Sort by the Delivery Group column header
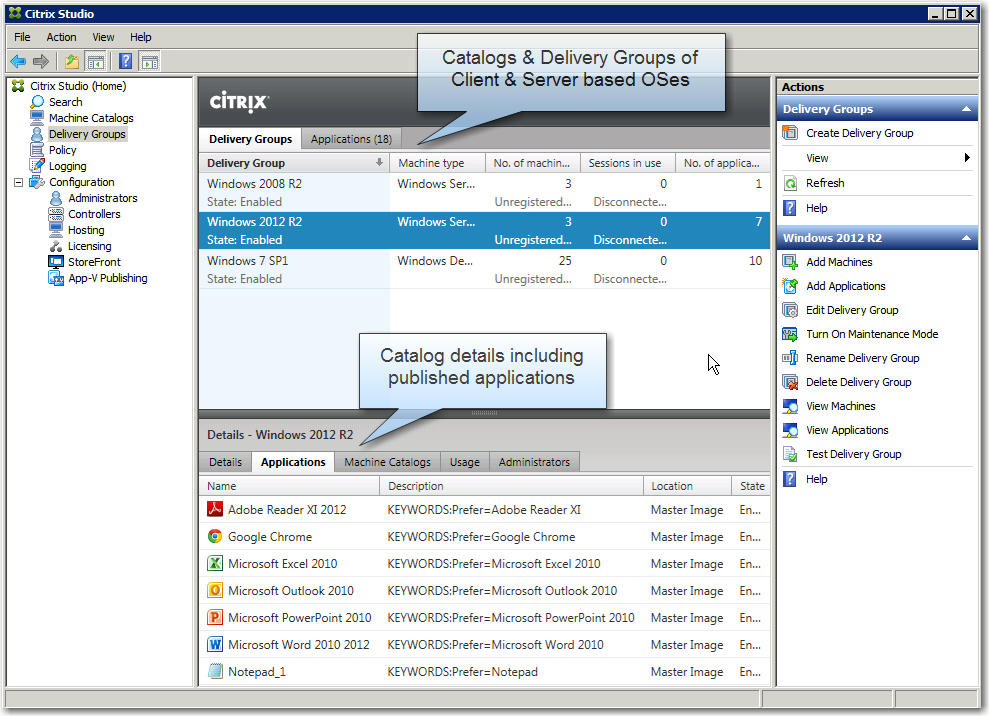The width and height of the screenshot is (989, 716). 294,163
